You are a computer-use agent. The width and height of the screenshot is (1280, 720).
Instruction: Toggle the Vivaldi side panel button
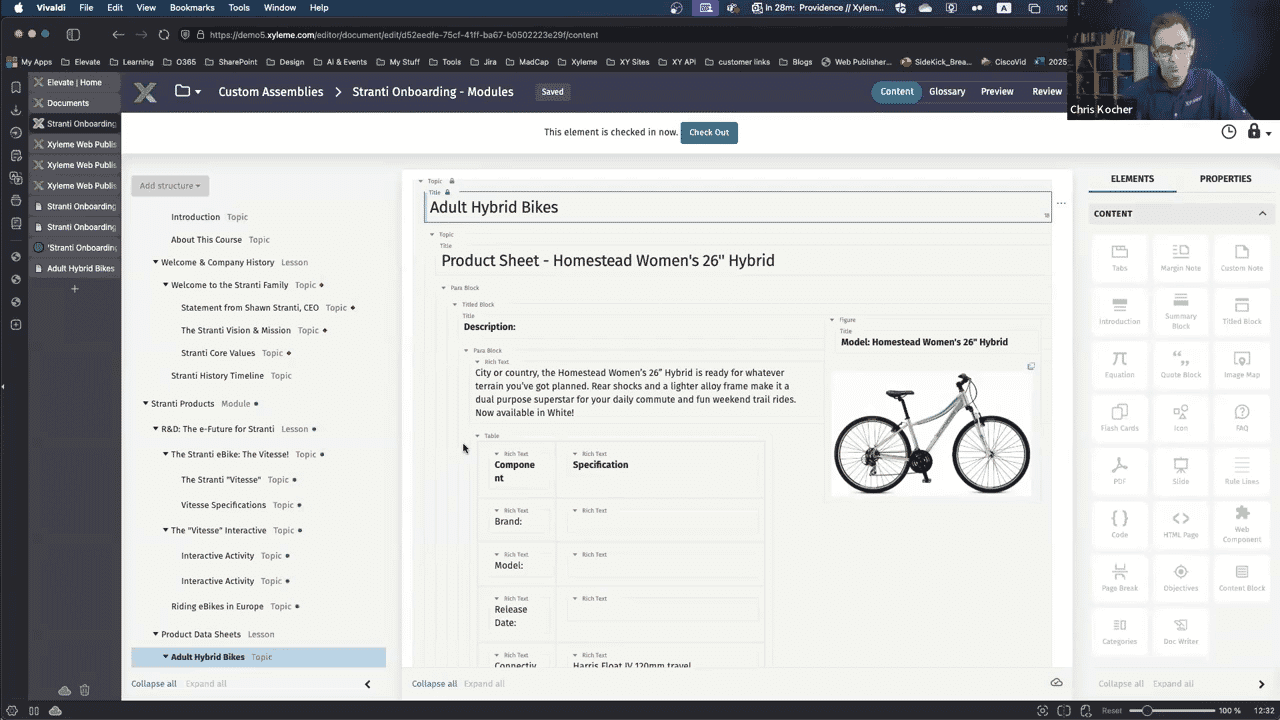(73, 34)
